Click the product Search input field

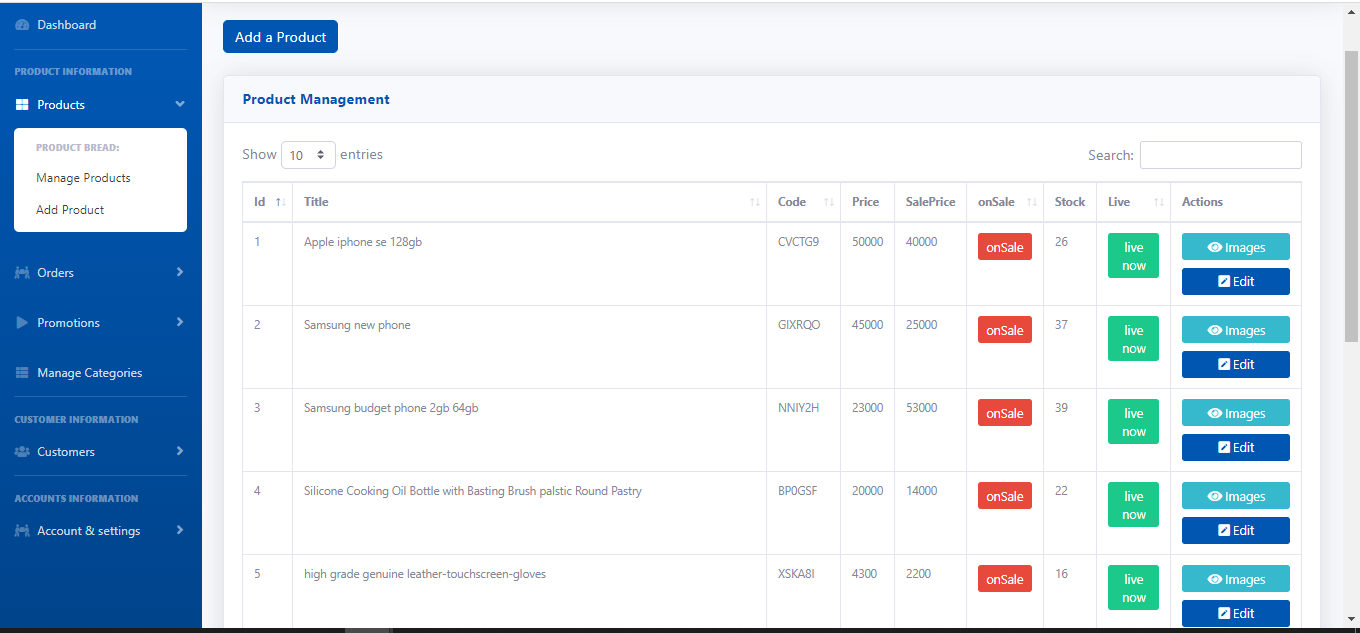[1221, 155]
